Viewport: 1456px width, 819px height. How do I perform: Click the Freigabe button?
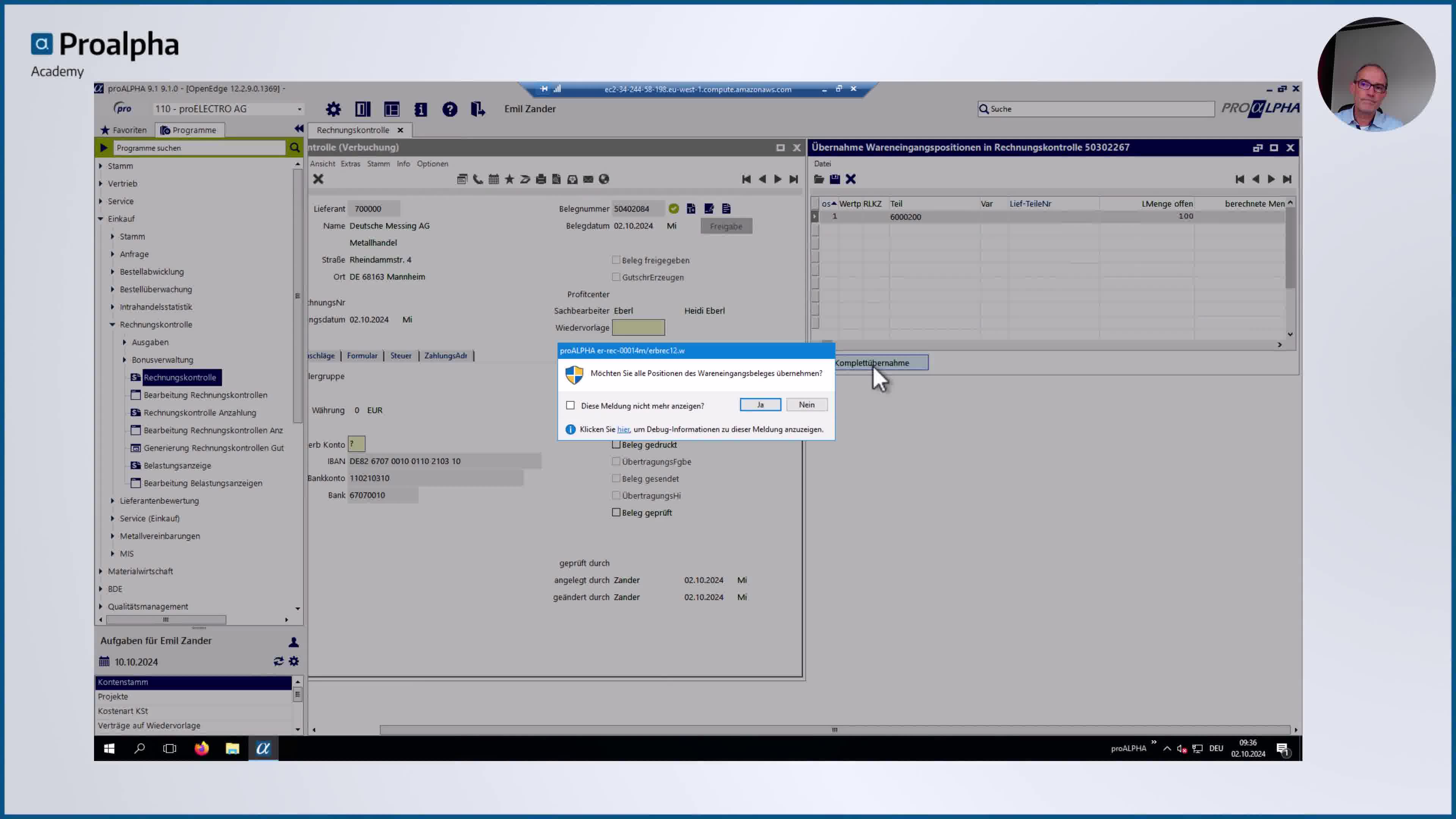[726, 226]
